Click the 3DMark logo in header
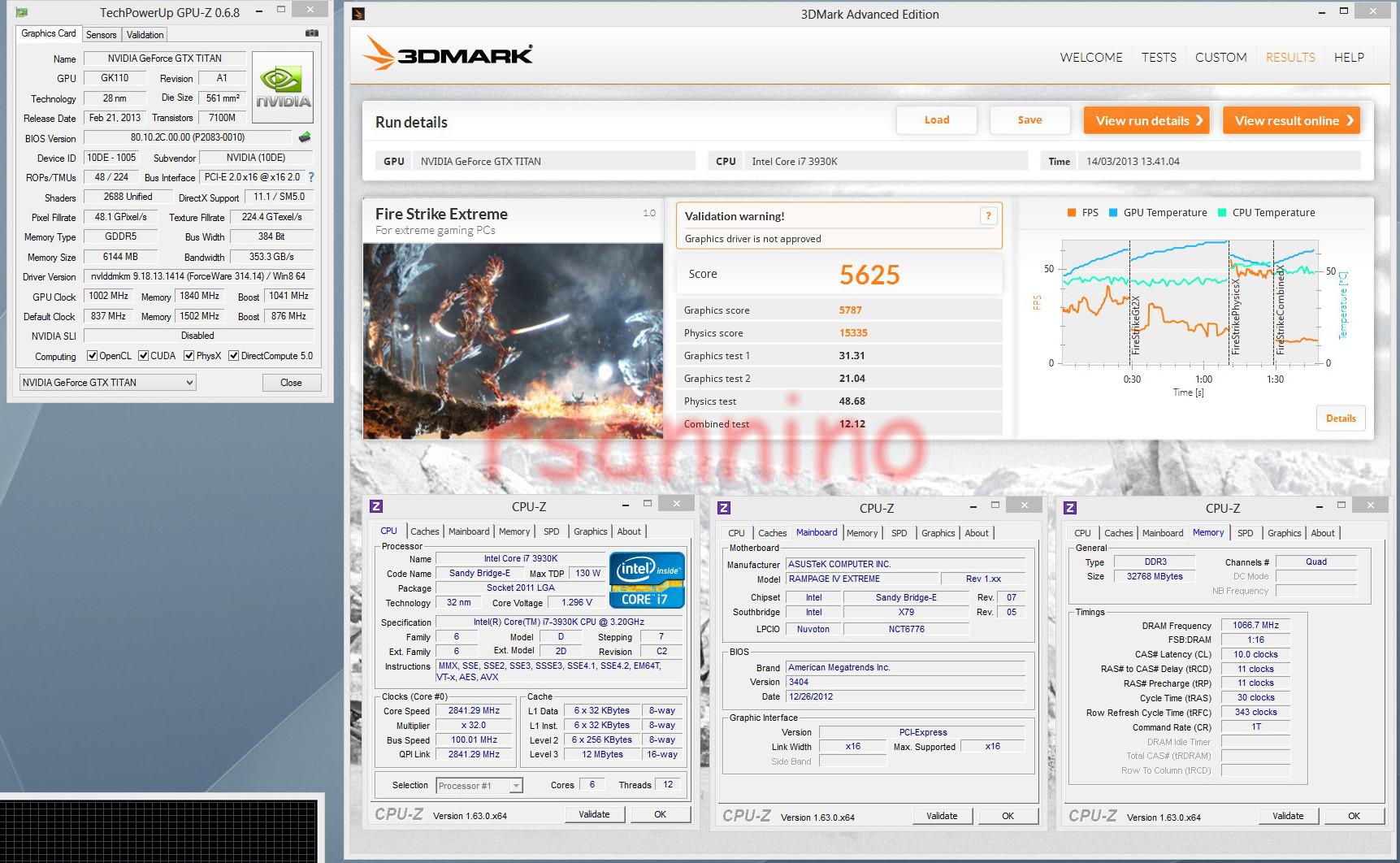The height and width of the screenshot is (863, 1400). [447, 54]
